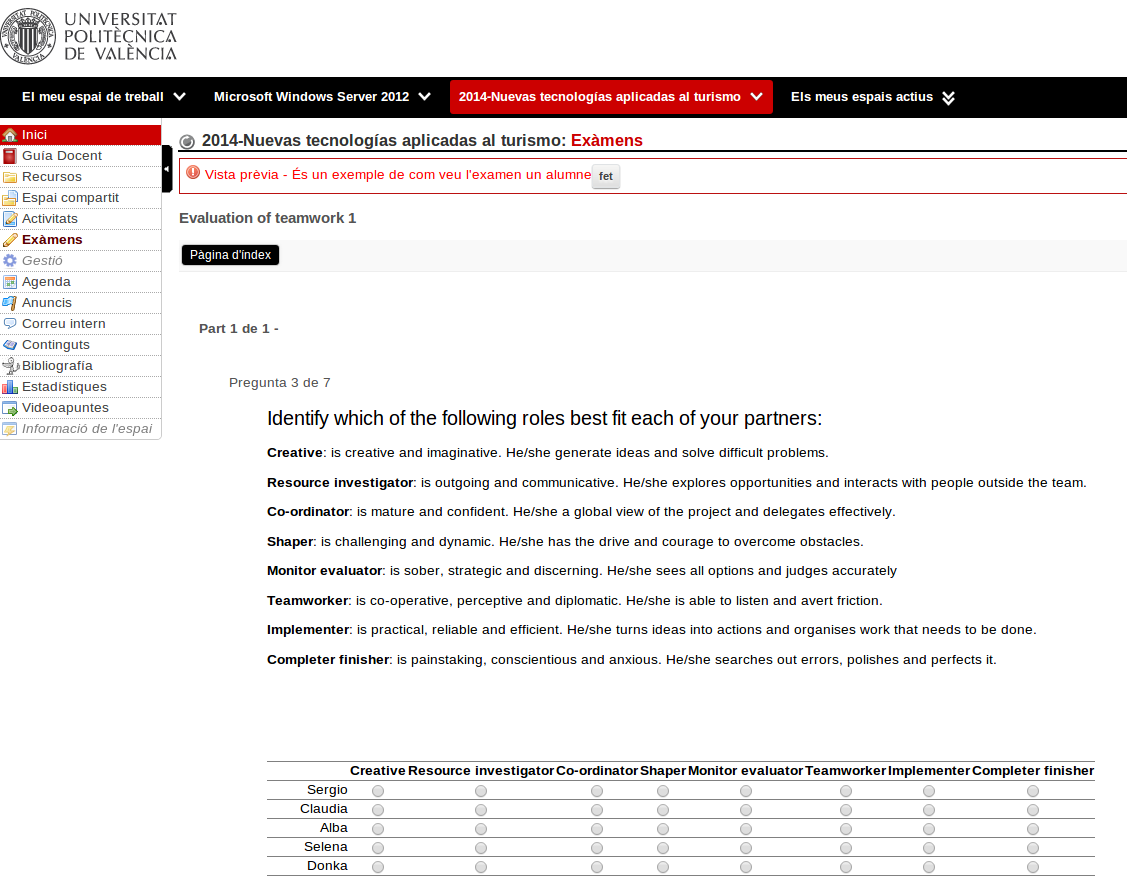Choose Teamworker for Alba

coord(846,829)
